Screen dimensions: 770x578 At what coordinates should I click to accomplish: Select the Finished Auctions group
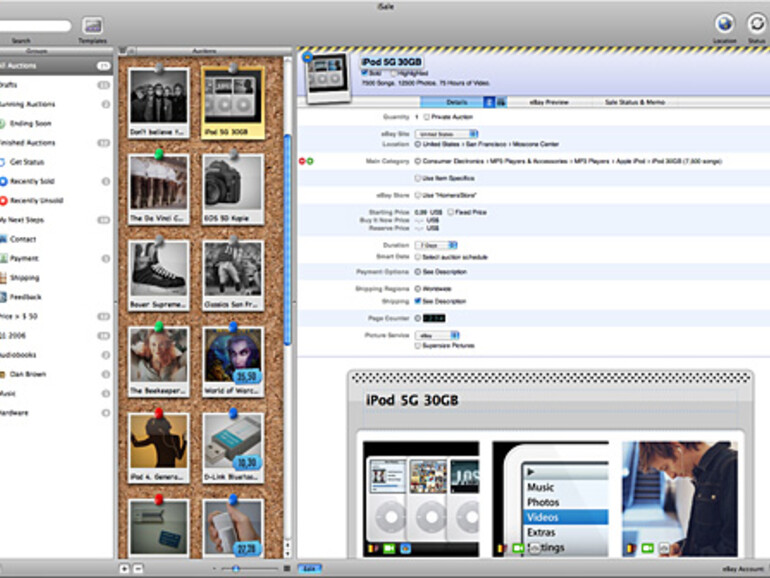(x=56, y=143)
